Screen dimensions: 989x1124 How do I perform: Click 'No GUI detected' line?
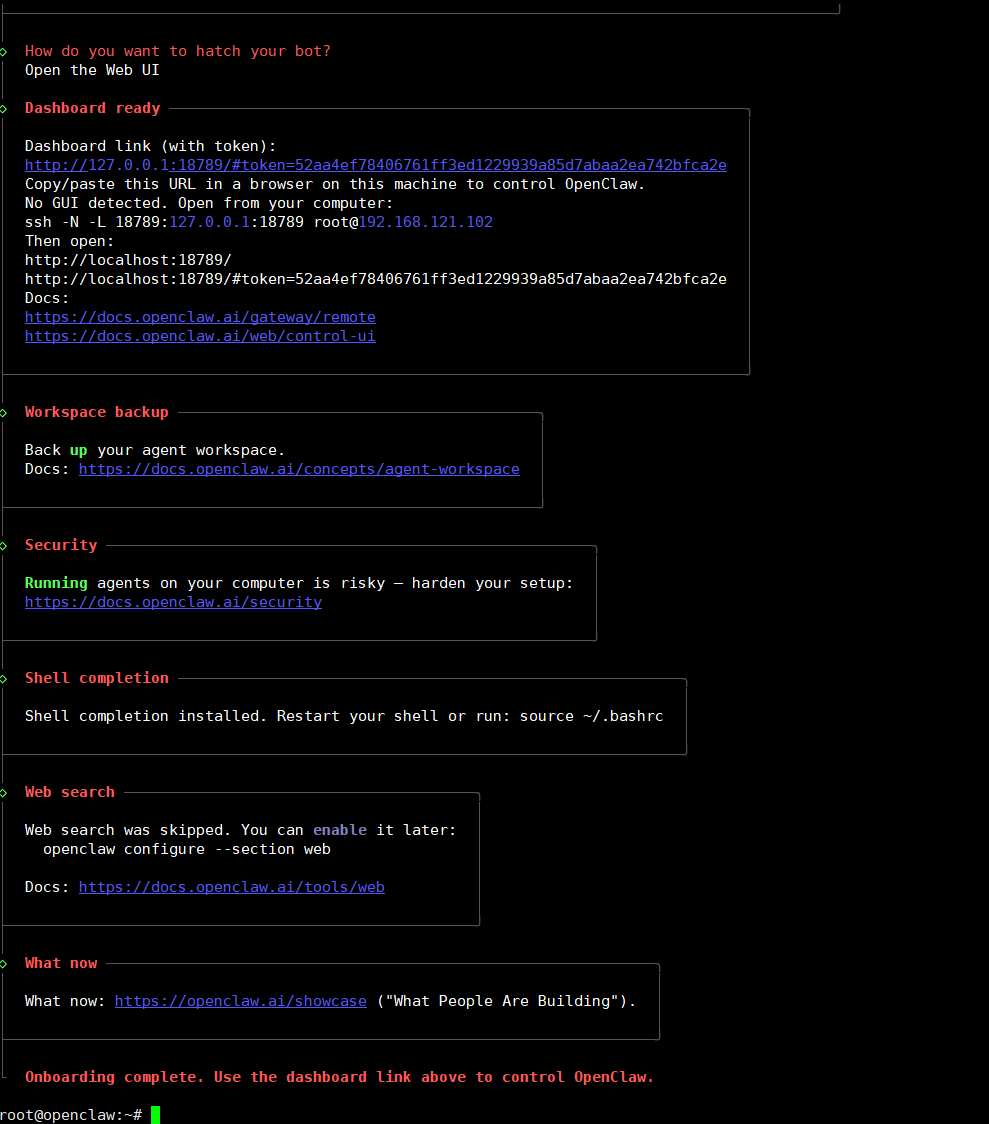click(x=209, y=203)
